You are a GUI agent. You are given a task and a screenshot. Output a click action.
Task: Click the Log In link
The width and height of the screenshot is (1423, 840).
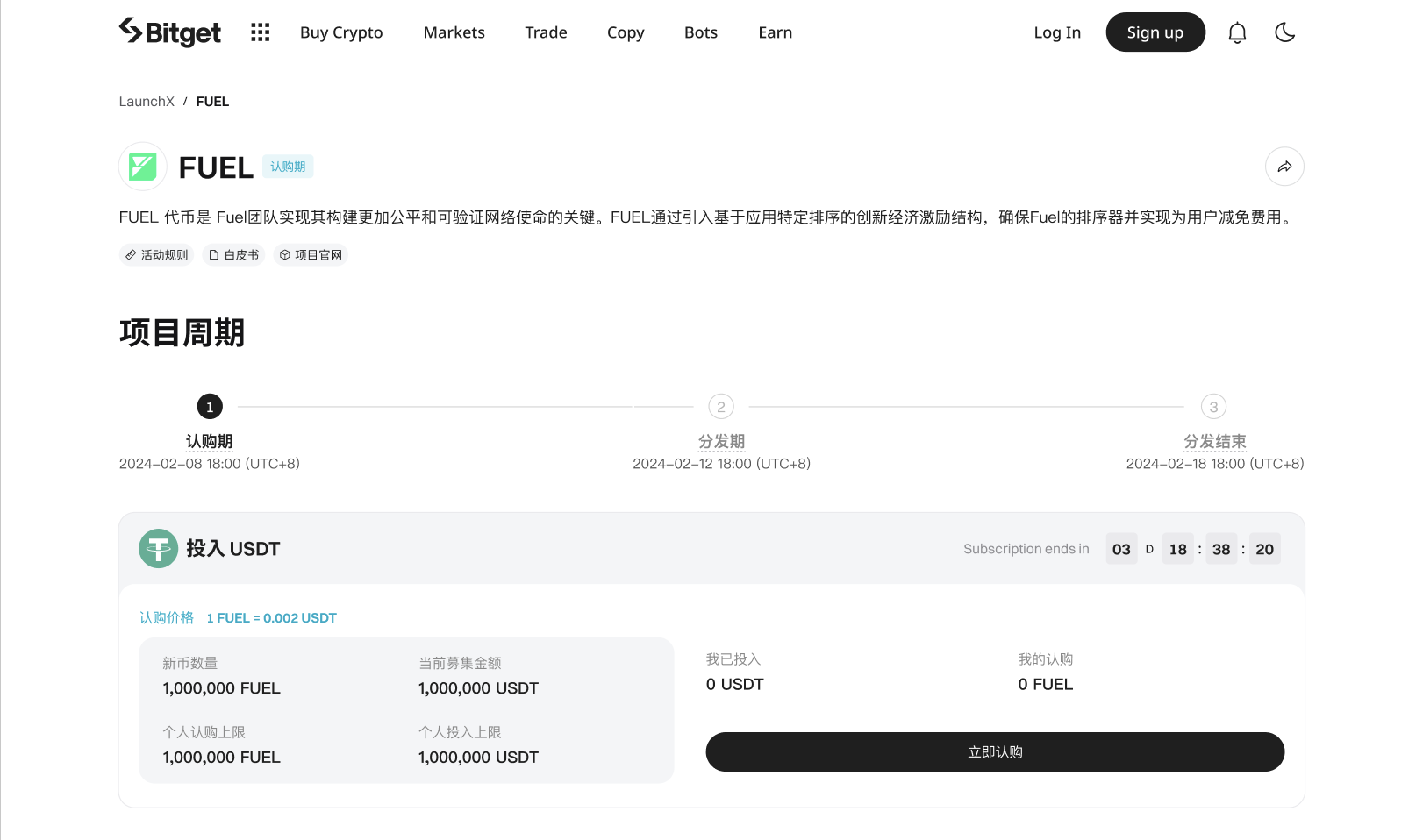pyautogui.click(x=1057, y=32)
